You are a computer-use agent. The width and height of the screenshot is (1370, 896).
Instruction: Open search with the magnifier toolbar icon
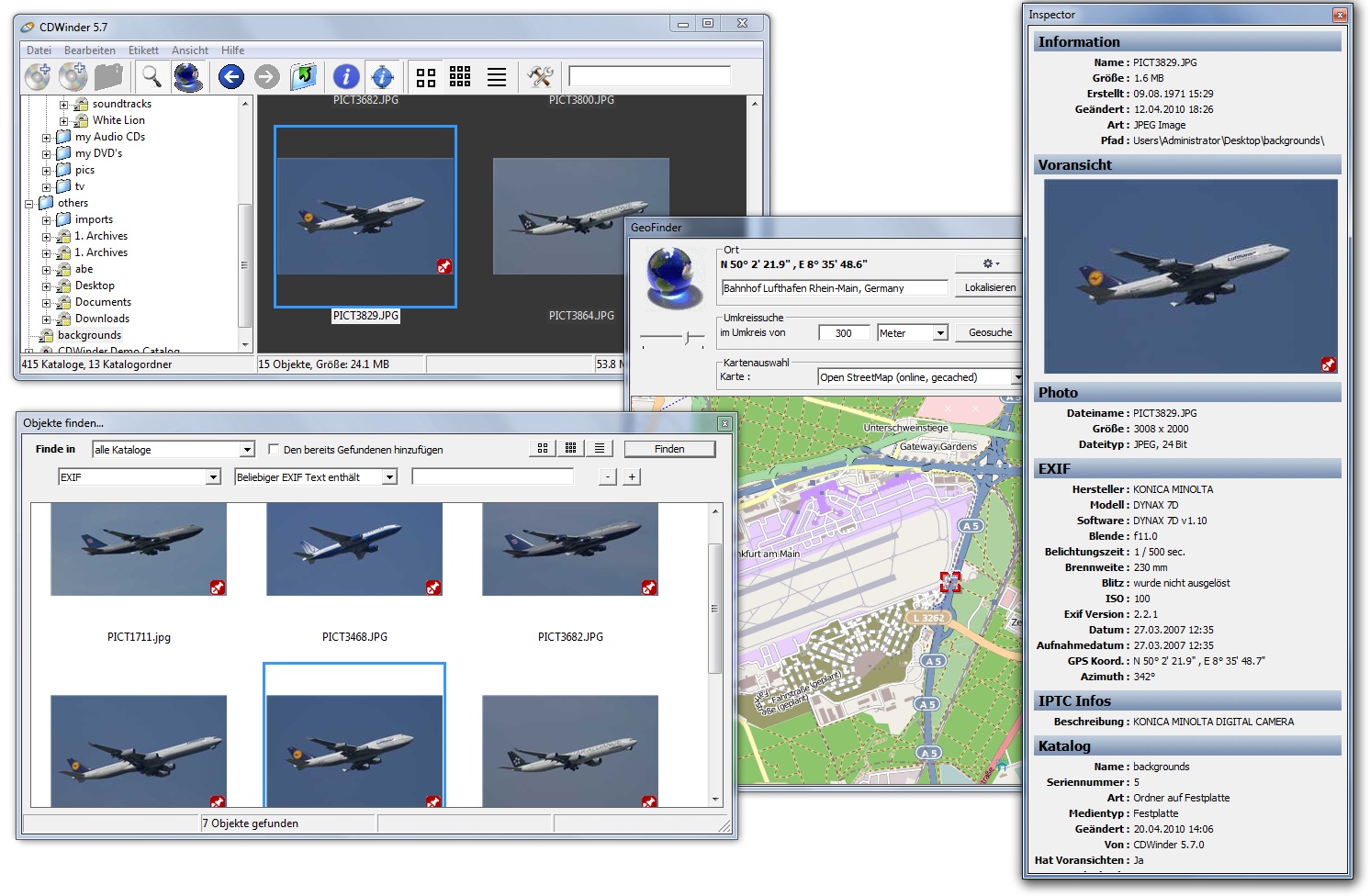152,76
